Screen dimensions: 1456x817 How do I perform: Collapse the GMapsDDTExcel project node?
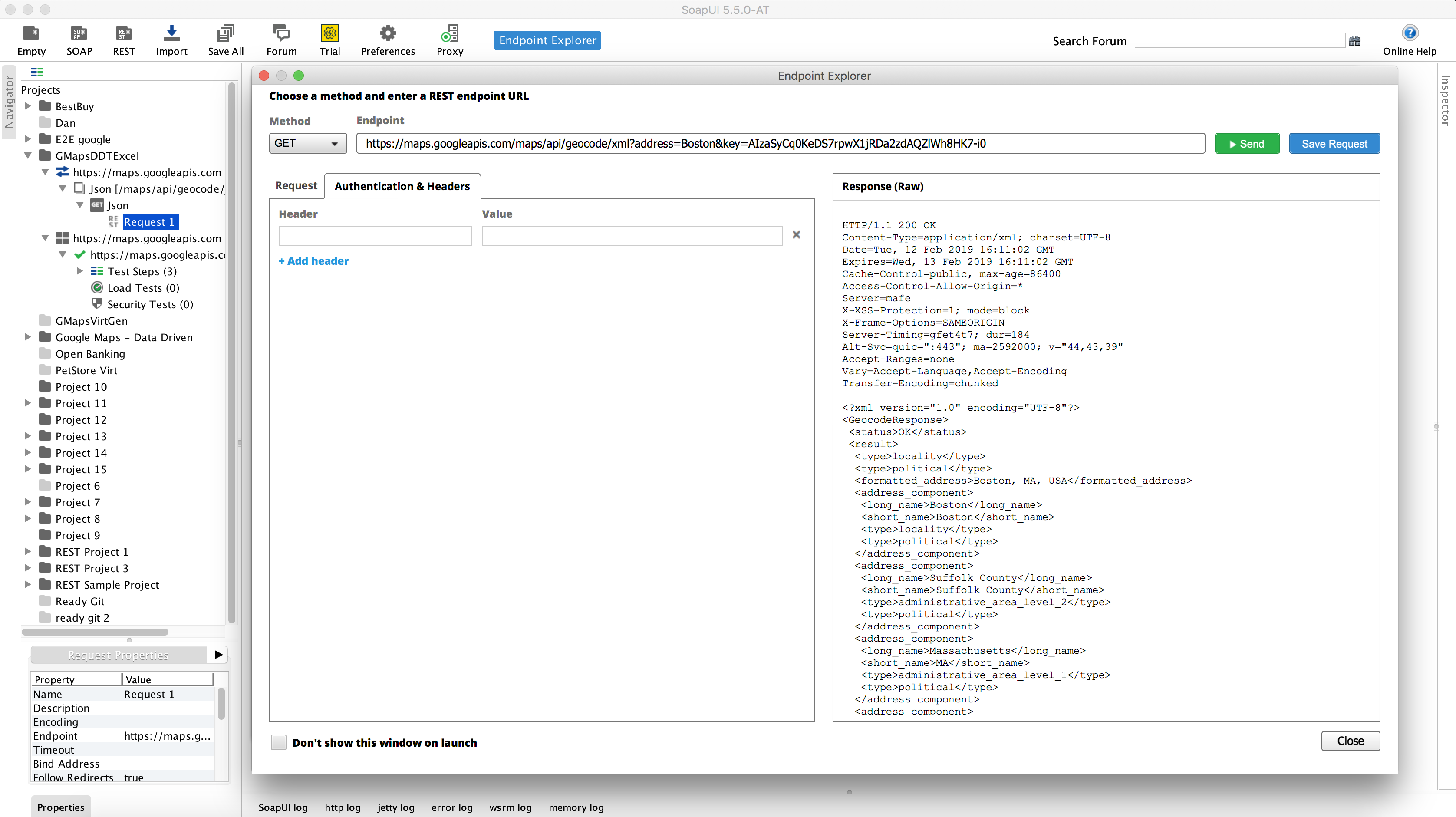click(x=28, y=155)
